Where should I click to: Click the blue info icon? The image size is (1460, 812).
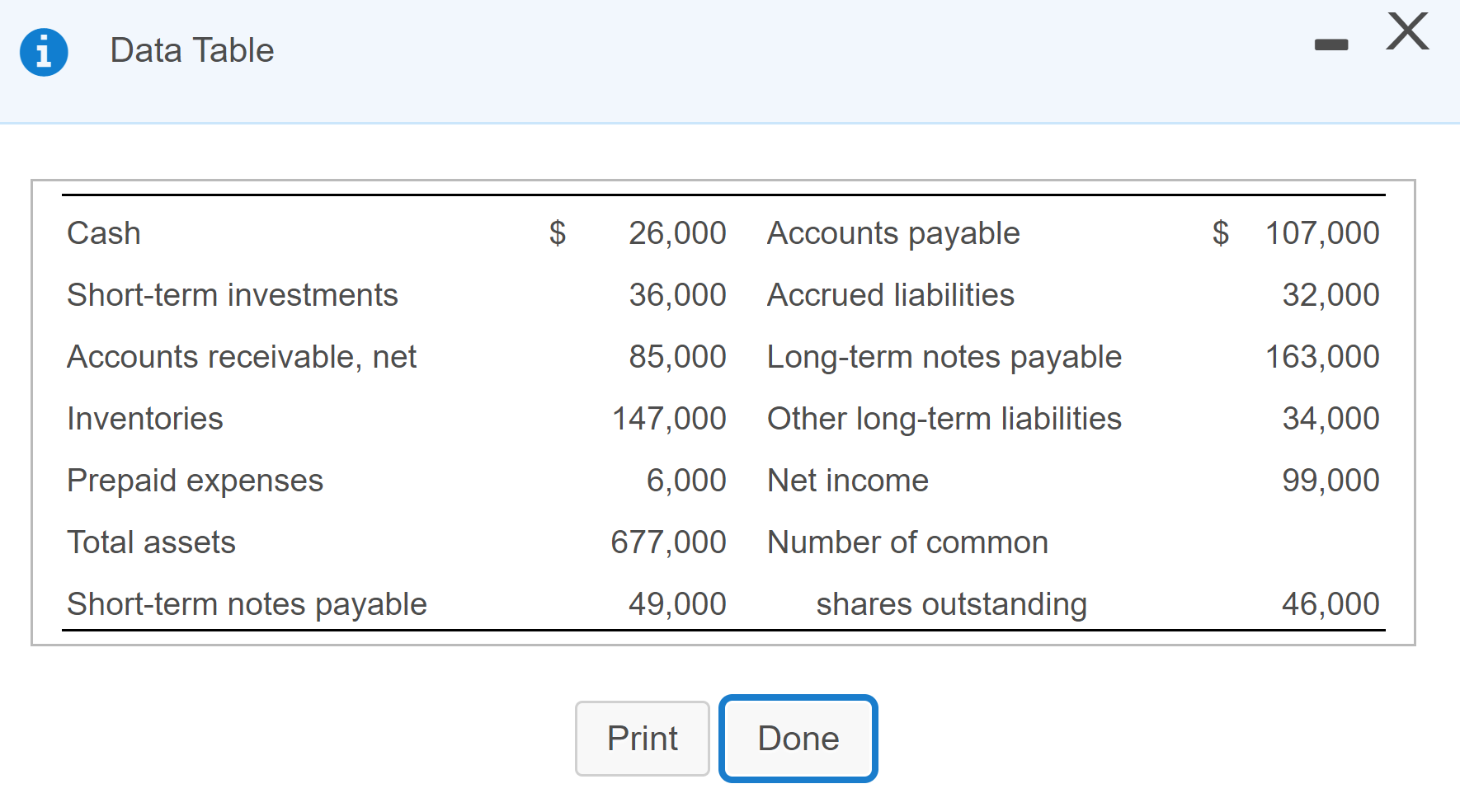pos(43,51)
